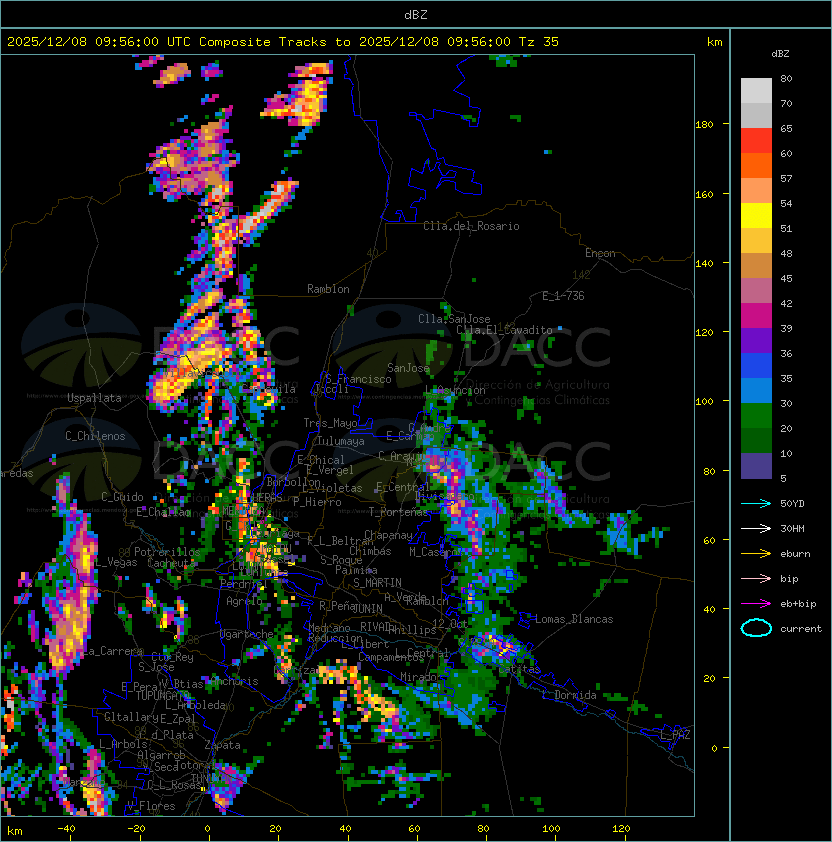
Task: Click the 'L_Vegas' map label
Action: pos(116,562)
